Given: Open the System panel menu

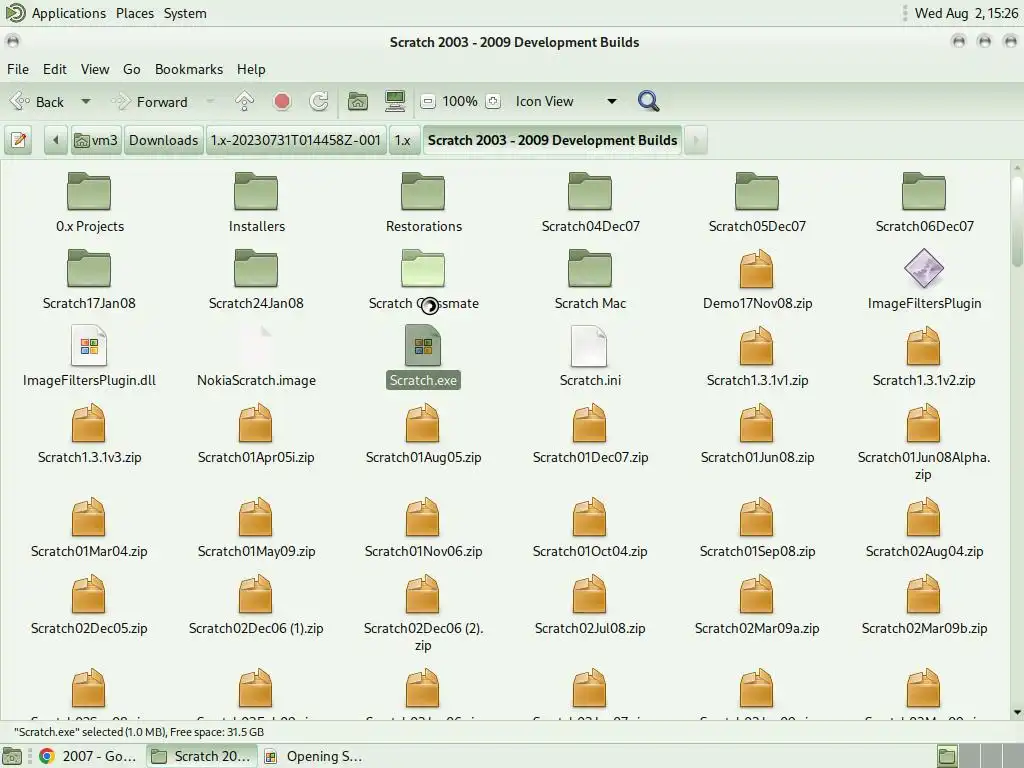Looking at the screenshot, I should click(x=185, y=13).
